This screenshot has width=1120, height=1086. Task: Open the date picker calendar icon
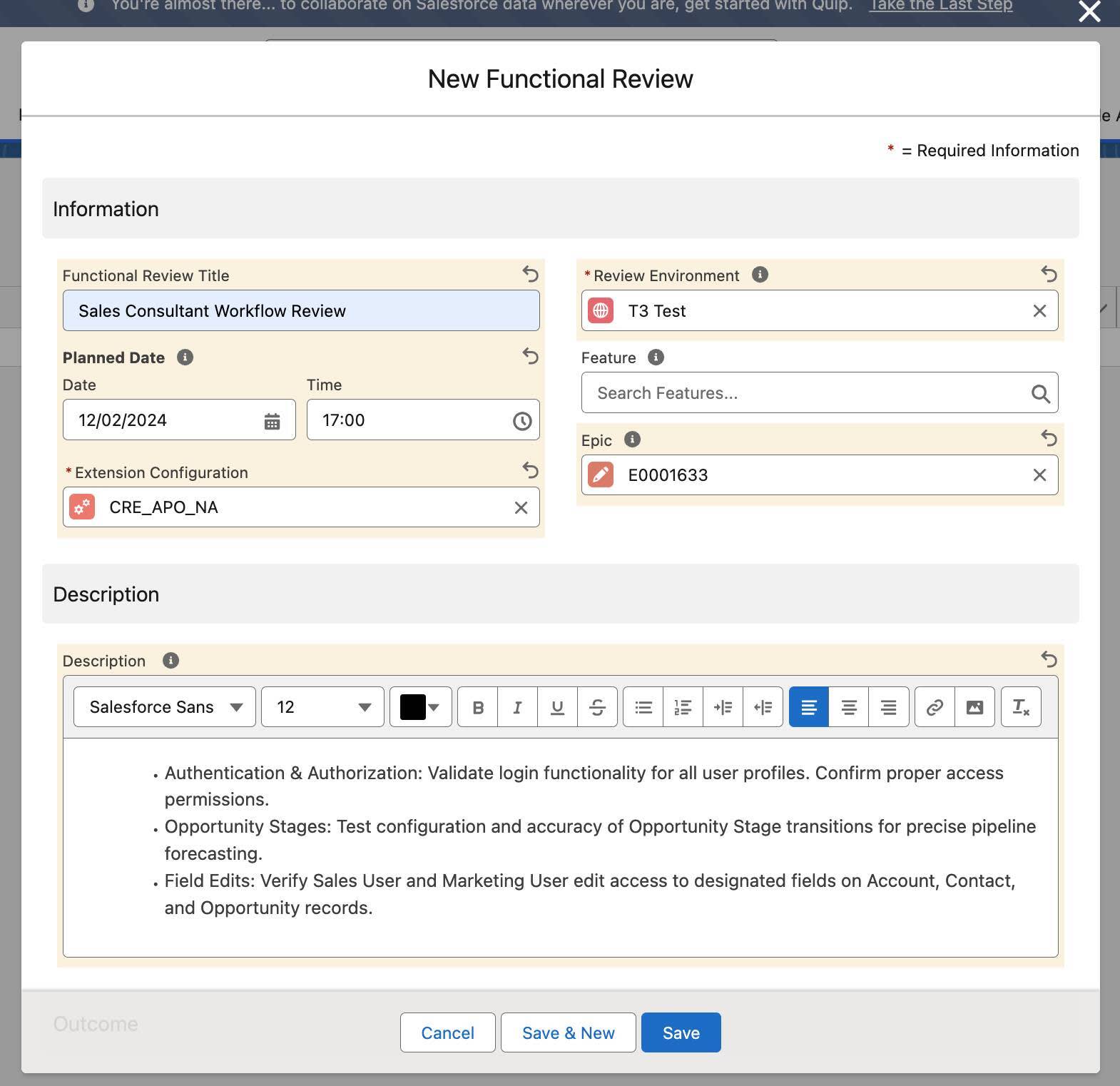pos(272,421)
